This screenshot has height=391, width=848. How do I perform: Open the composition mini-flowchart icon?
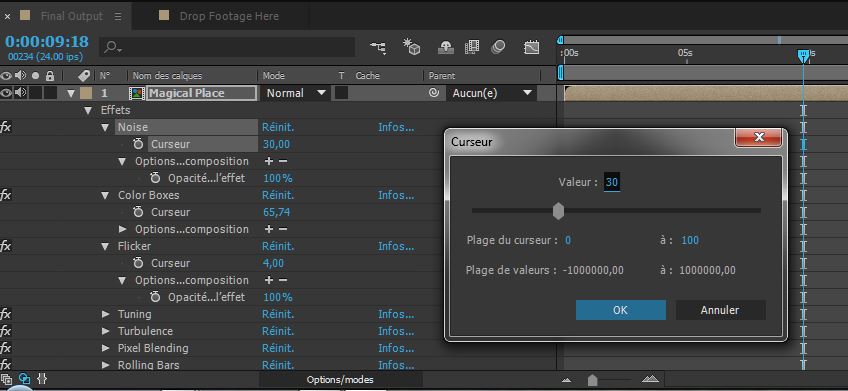[377, 48]
